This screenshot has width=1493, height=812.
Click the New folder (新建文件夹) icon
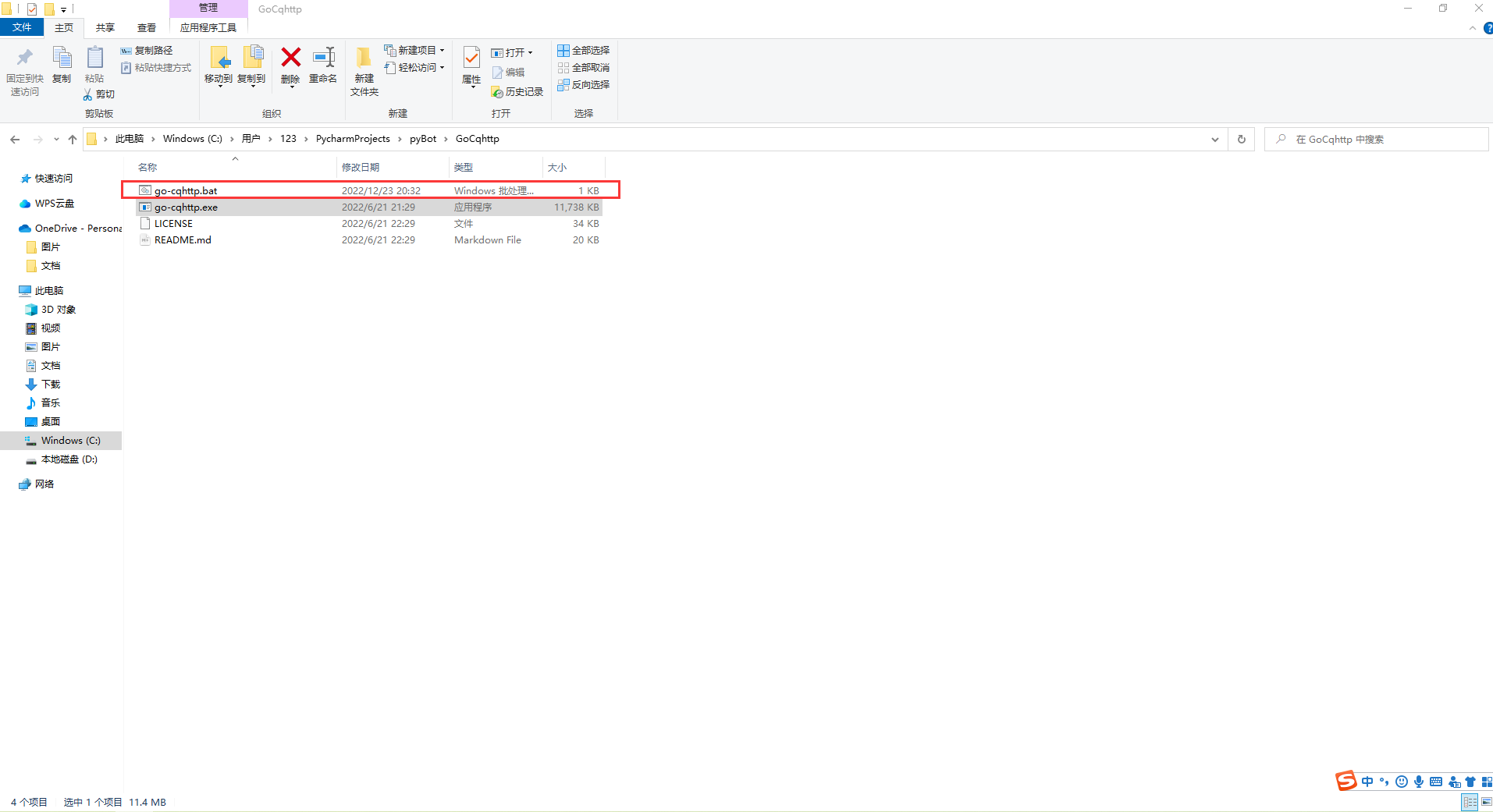(364, 58)
